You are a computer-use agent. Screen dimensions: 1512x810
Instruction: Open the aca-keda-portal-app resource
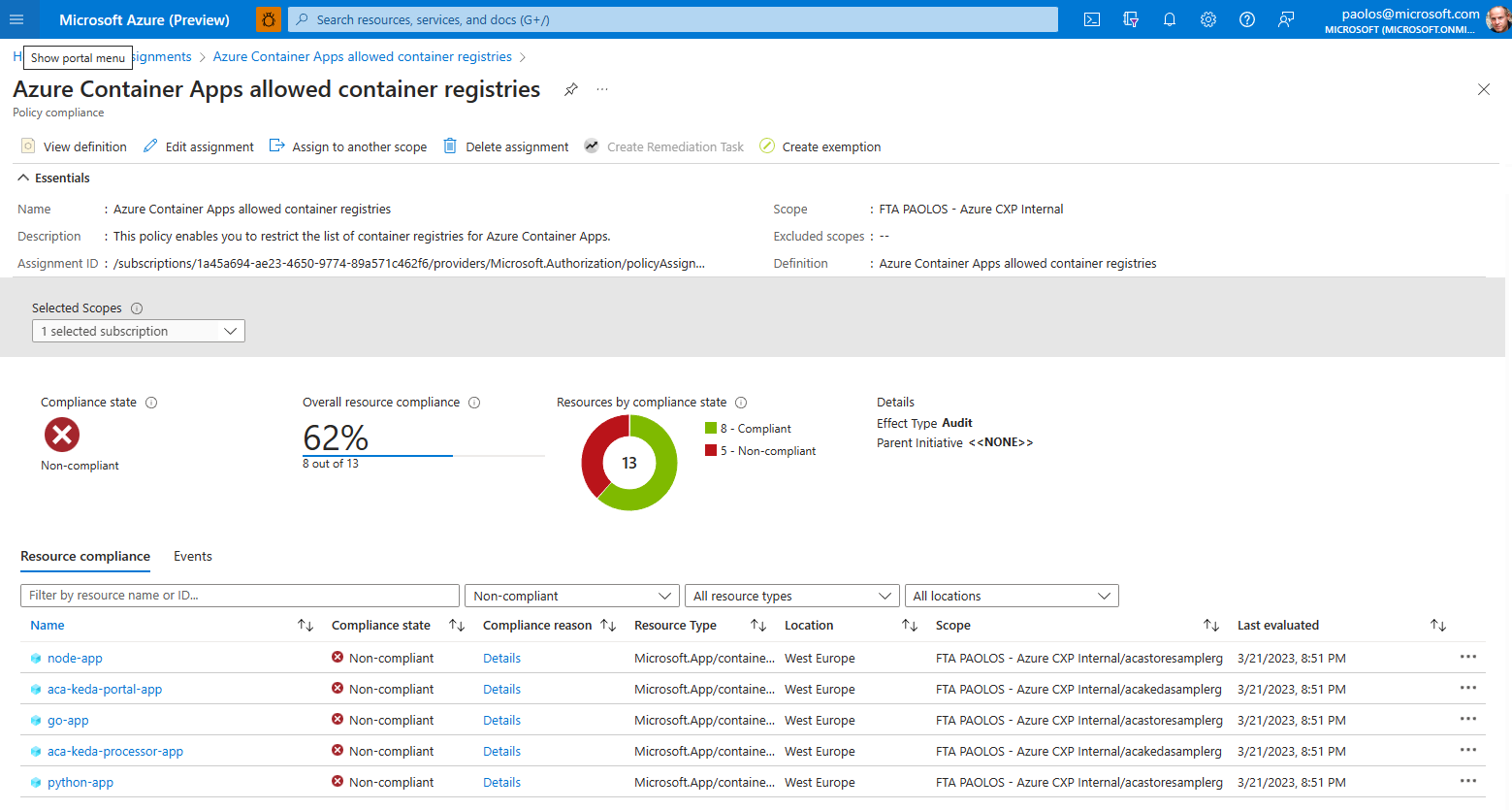[105, 689]
